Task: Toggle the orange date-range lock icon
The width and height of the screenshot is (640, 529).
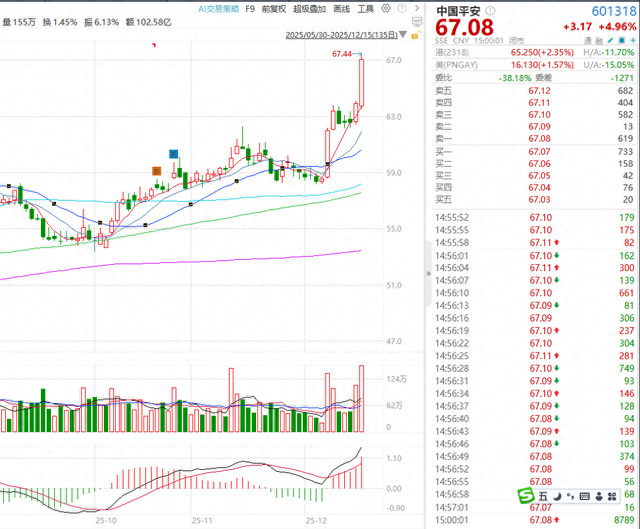Action: (x=416, y=36)
